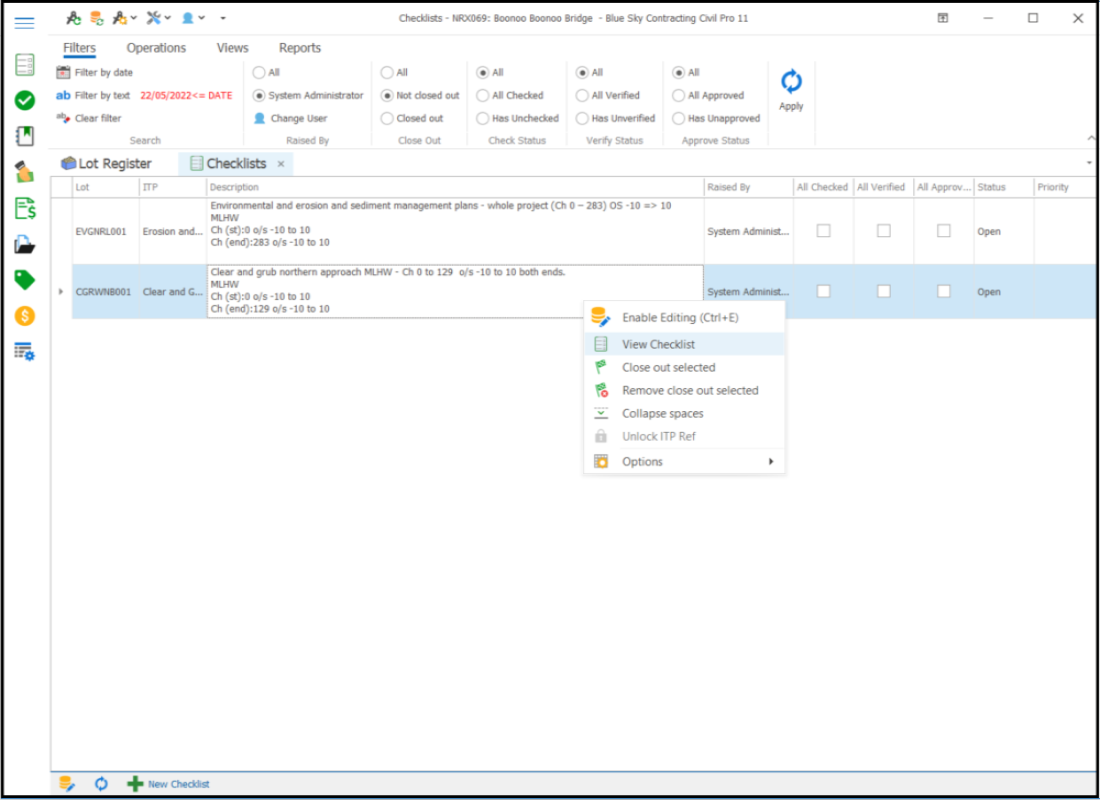Click the New Checklist button
Viewport: 1100px width, 800px height.
pos(168,784)
